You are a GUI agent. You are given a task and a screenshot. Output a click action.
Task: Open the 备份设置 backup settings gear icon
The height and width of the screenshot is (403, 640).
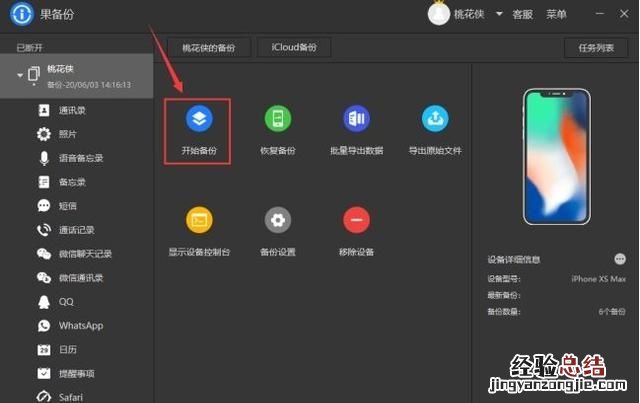(278, 220)
